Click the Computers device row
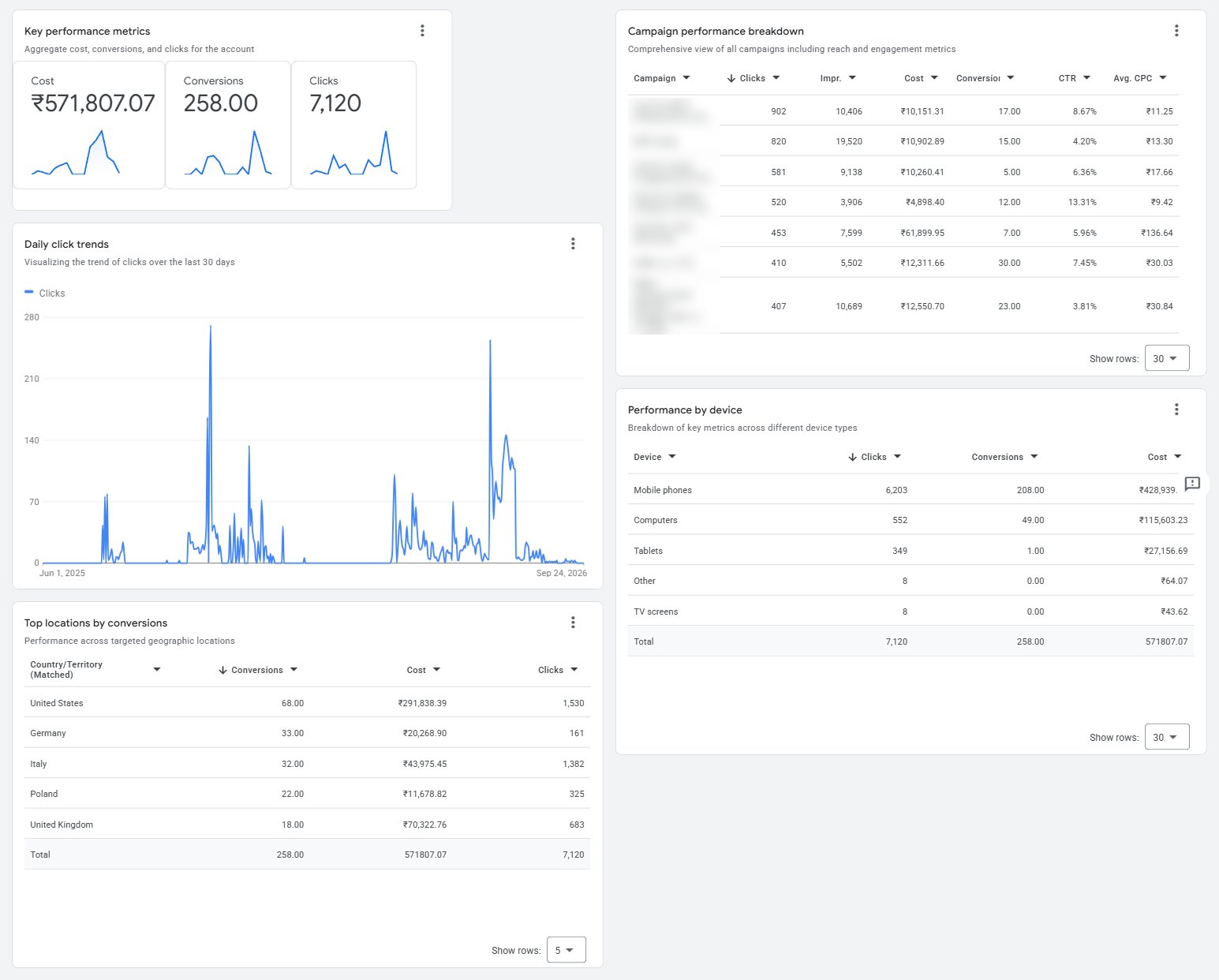This screenshot has height=980, width=1219. point(911,520)
